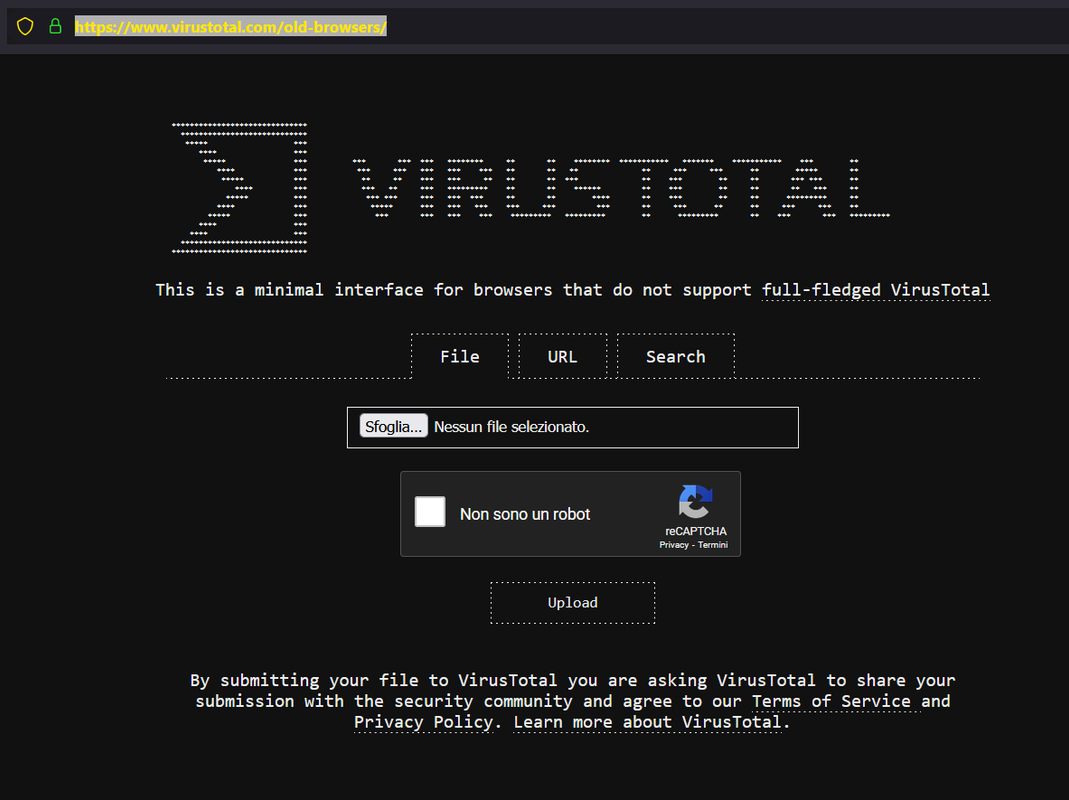Click the VIRUSTOTAL ASCII wordmark
This screenshot has width=1069, height=800.
click(621, 188)
